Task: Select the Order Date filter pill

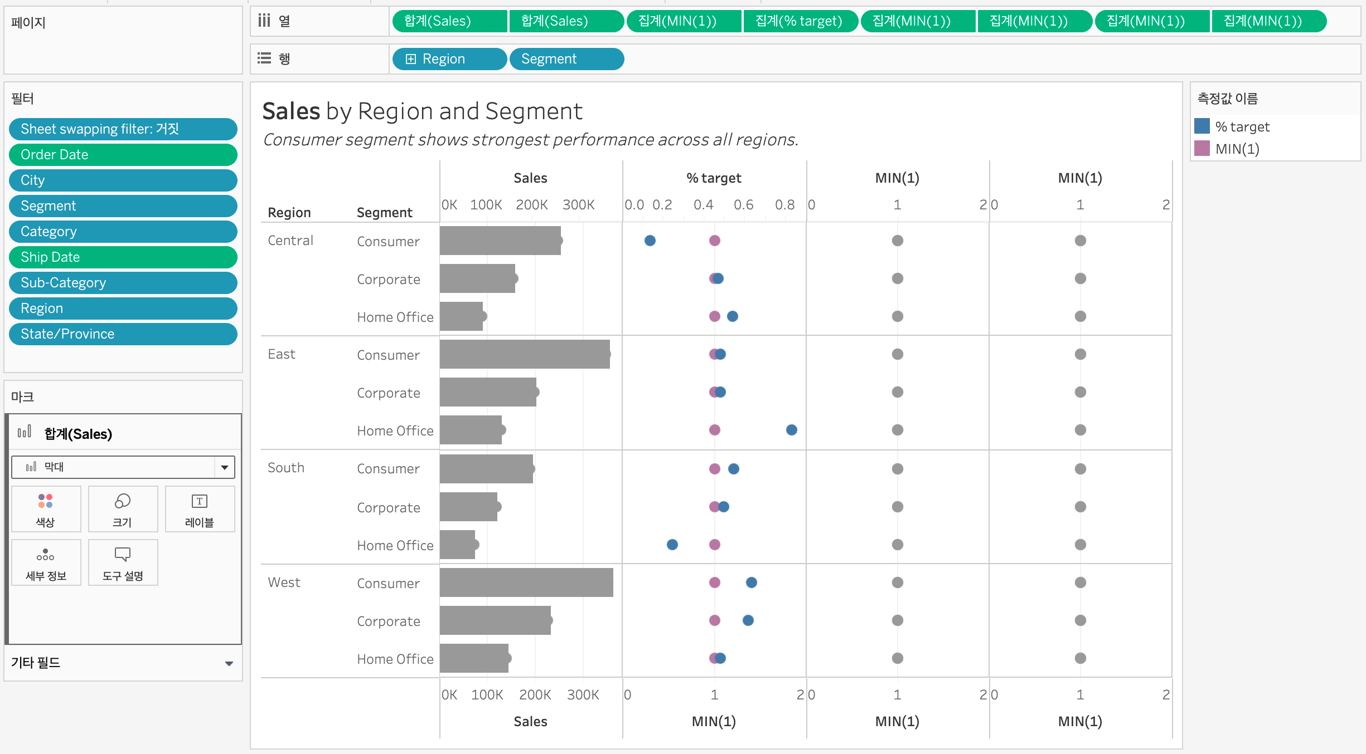Action: click(x=123, y=155)
